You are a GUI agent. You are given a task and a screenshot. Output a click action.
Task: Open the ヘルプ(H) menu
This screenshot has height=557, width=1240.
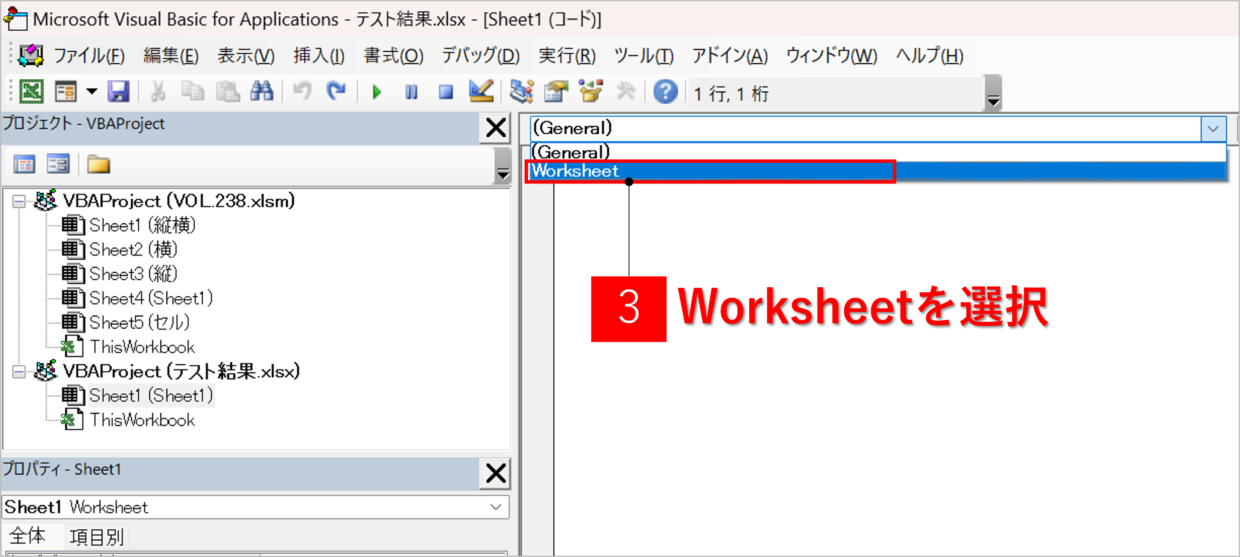tap(930, 56)
